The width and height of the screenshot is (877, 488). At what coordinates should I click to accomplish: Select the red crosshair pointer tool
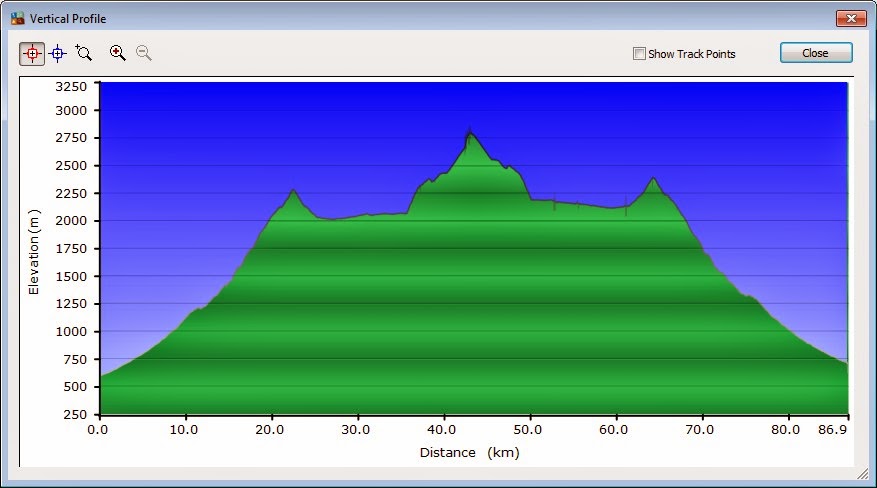point(32,53)
